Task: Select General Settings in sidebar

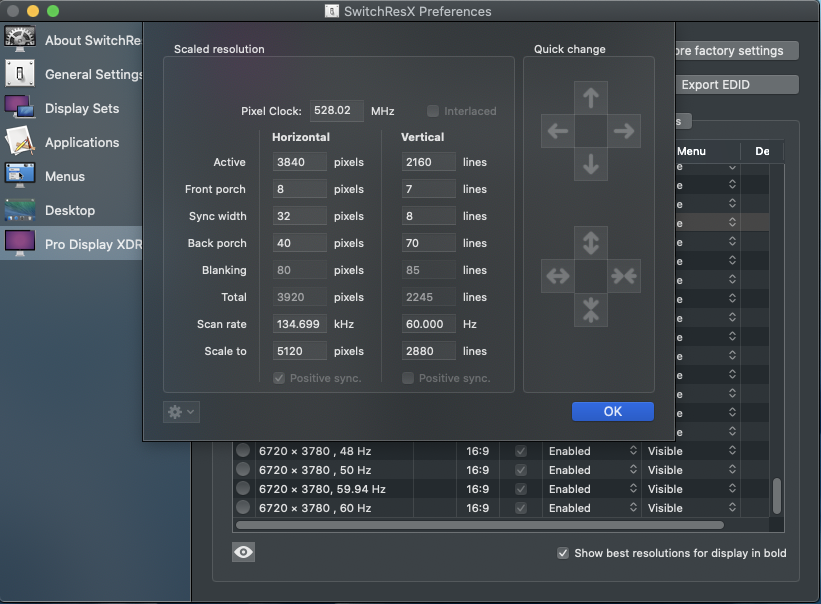Action: click(71, 74)
